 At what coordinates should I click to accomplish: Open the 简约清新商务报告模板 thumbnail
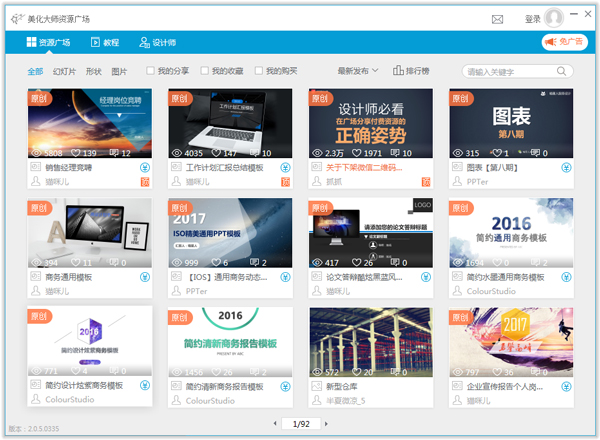(x=230, y=342)
